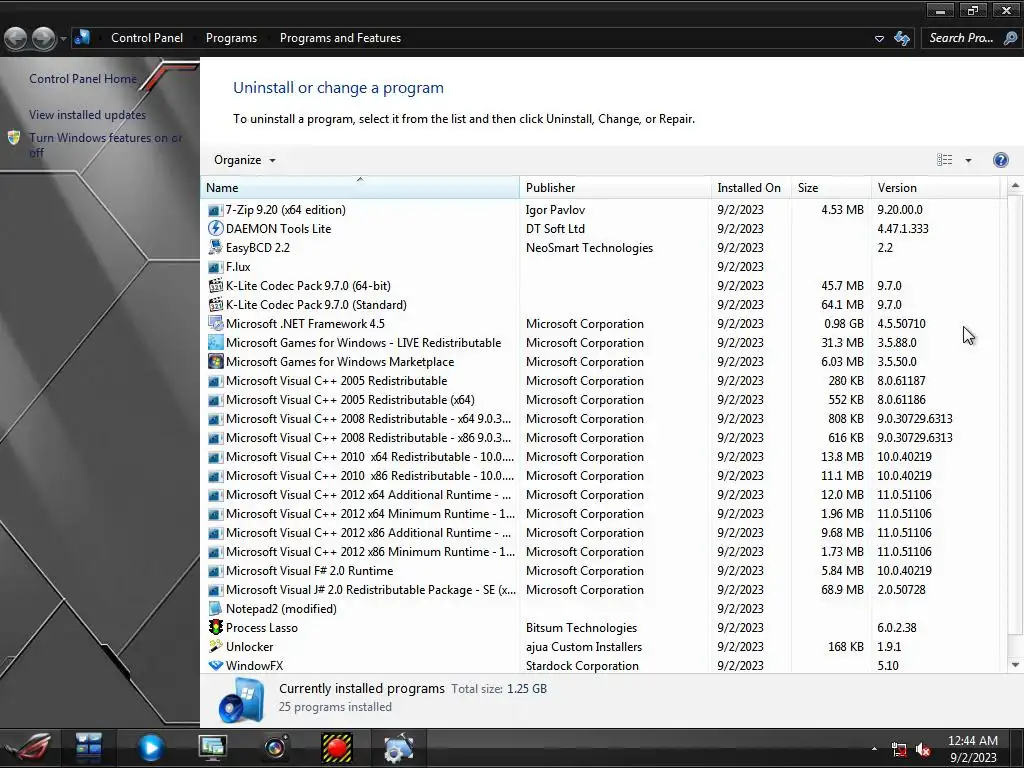
Task: Click the Unlocker wand icon
Action: coord(215,647)
